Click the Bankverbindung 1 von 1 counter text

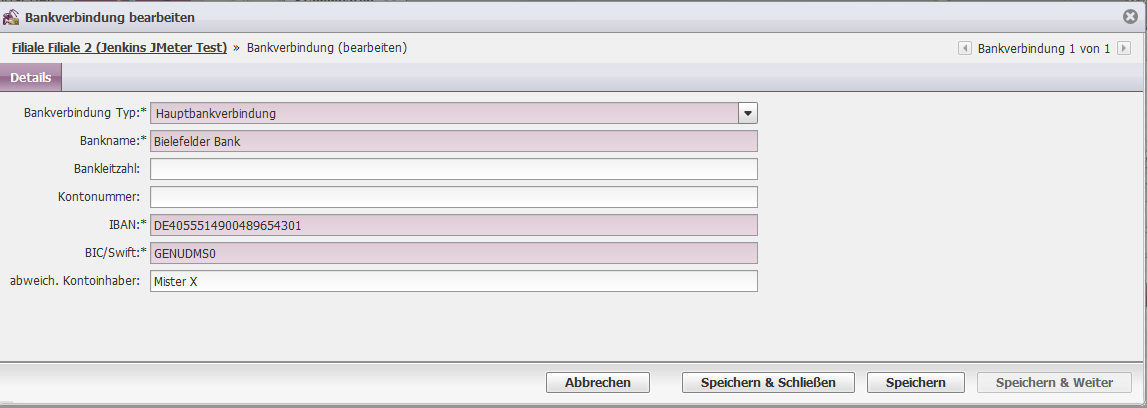[x=1044, y=48]
